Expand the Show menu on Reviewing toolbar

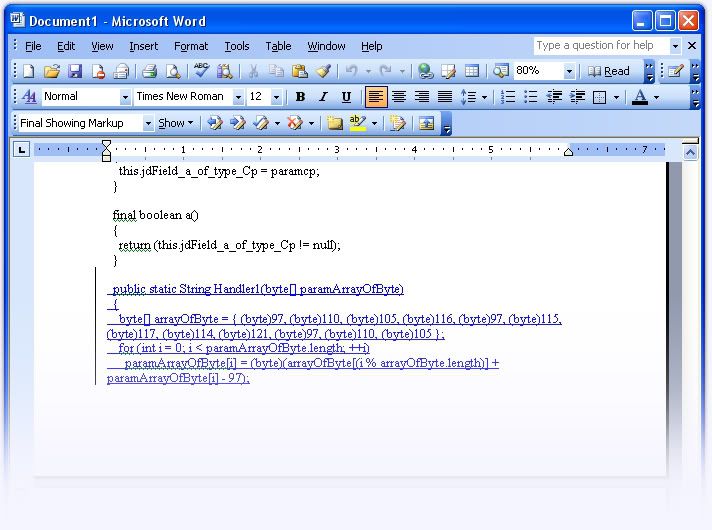(x=175, y=123)
